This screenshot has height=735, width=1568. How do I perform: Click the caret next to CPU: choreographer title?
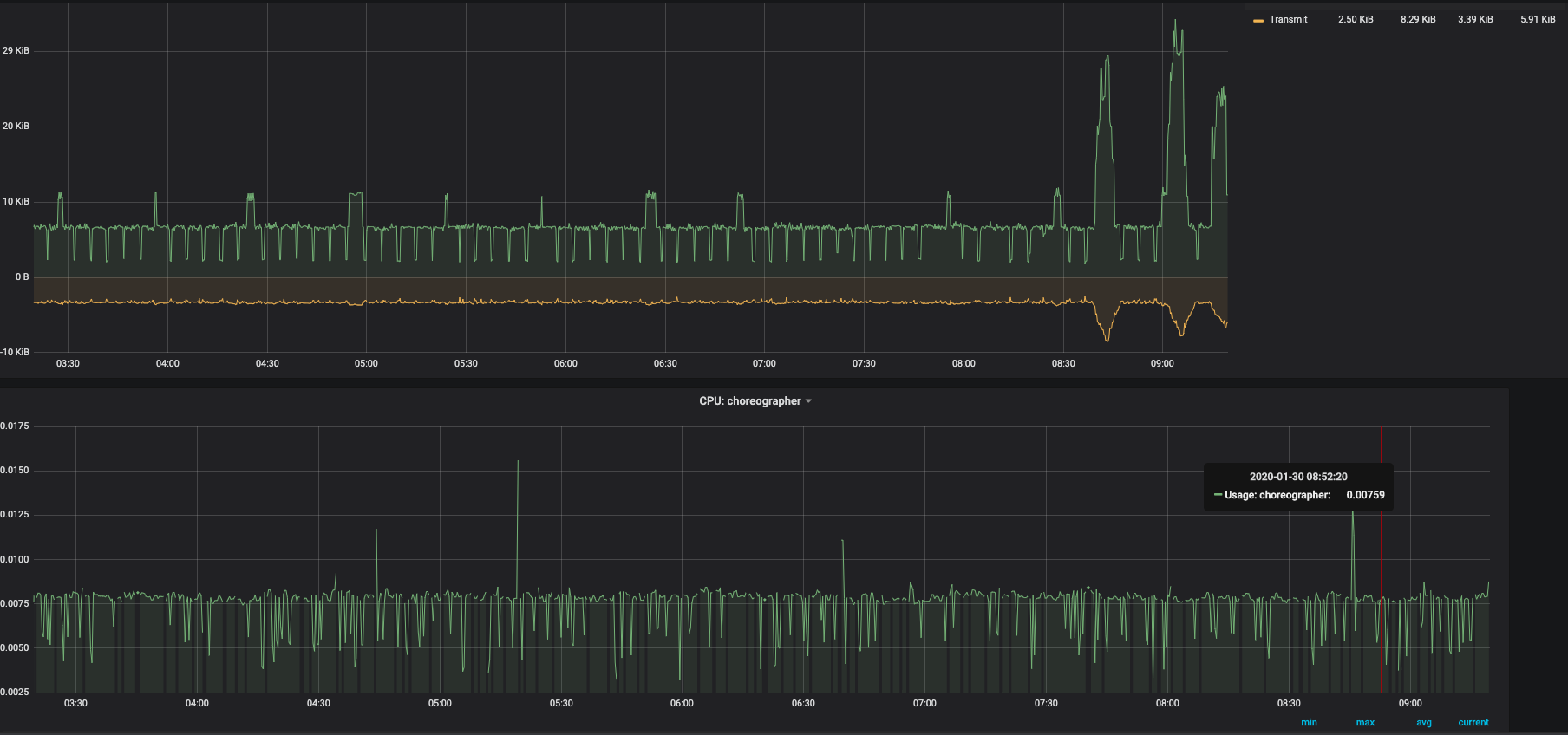pyautogui.click(x=808, y=401)
